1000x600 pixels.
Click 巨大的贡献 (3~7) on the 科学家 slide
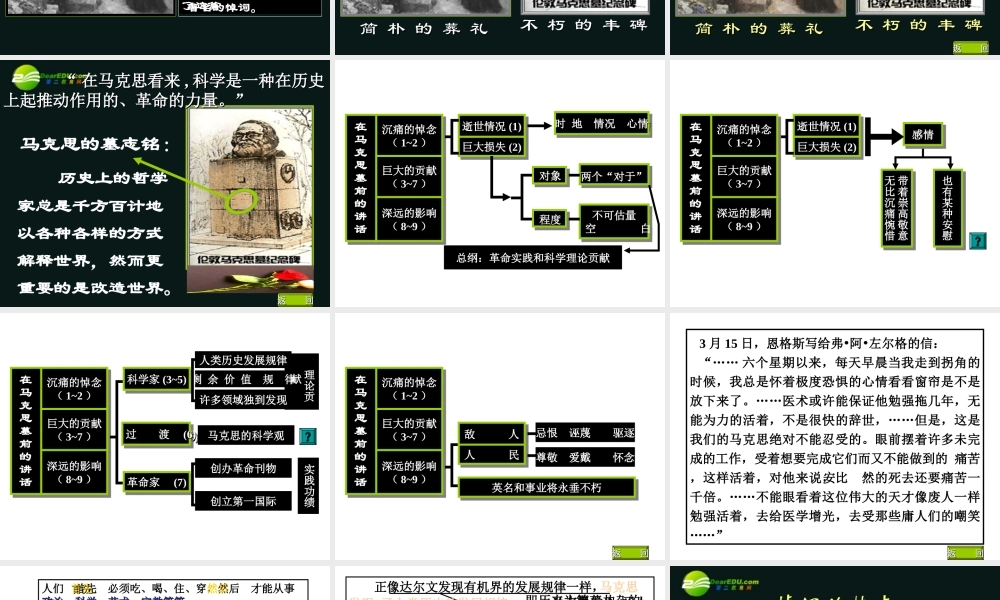(74, 430)
